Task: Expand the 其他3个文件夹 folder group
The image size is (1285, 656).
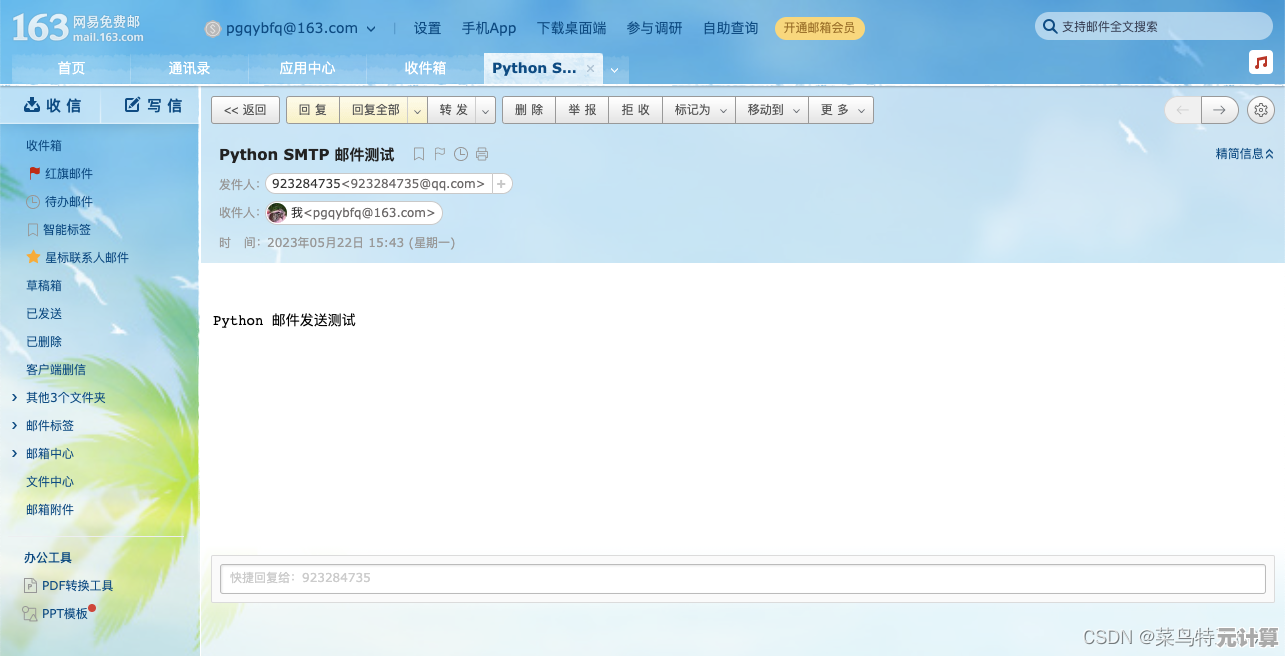Action: click(67, 397)
